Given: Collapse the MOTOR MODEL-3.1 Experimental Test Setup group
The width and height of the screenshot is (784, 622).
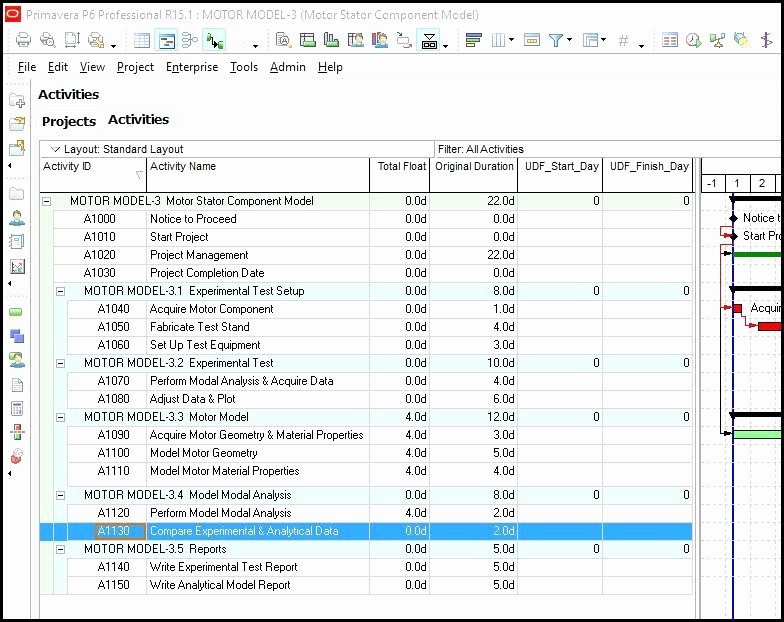Looking at the screenshot, I should [60, 291].
